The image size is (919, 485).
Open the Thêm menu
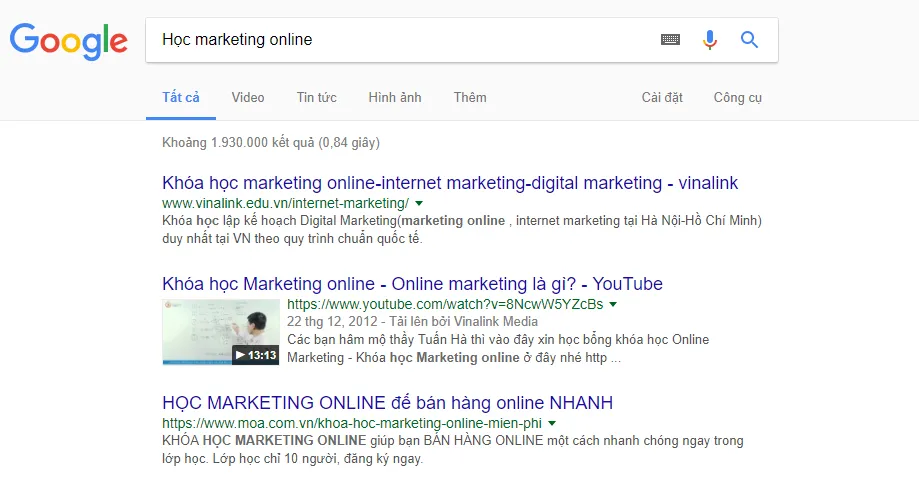click(470, 98)
